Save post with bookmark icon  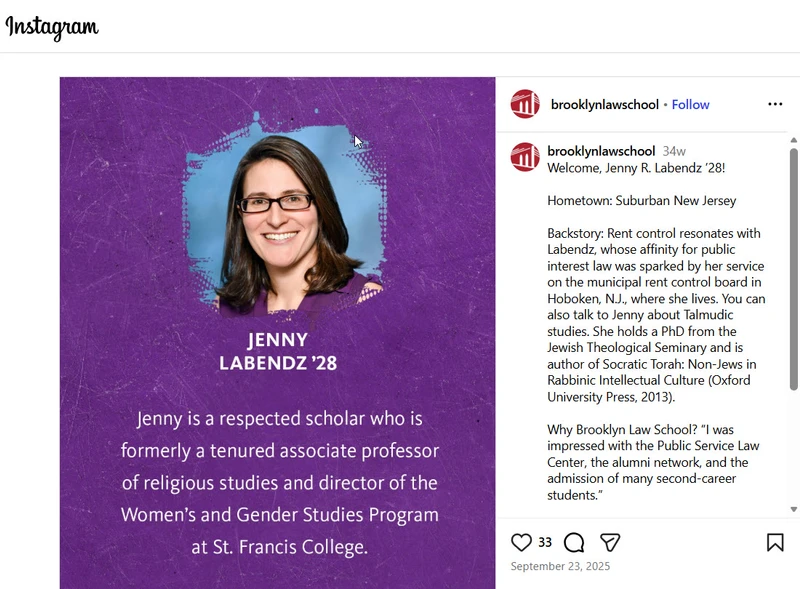tap(775, 542)
